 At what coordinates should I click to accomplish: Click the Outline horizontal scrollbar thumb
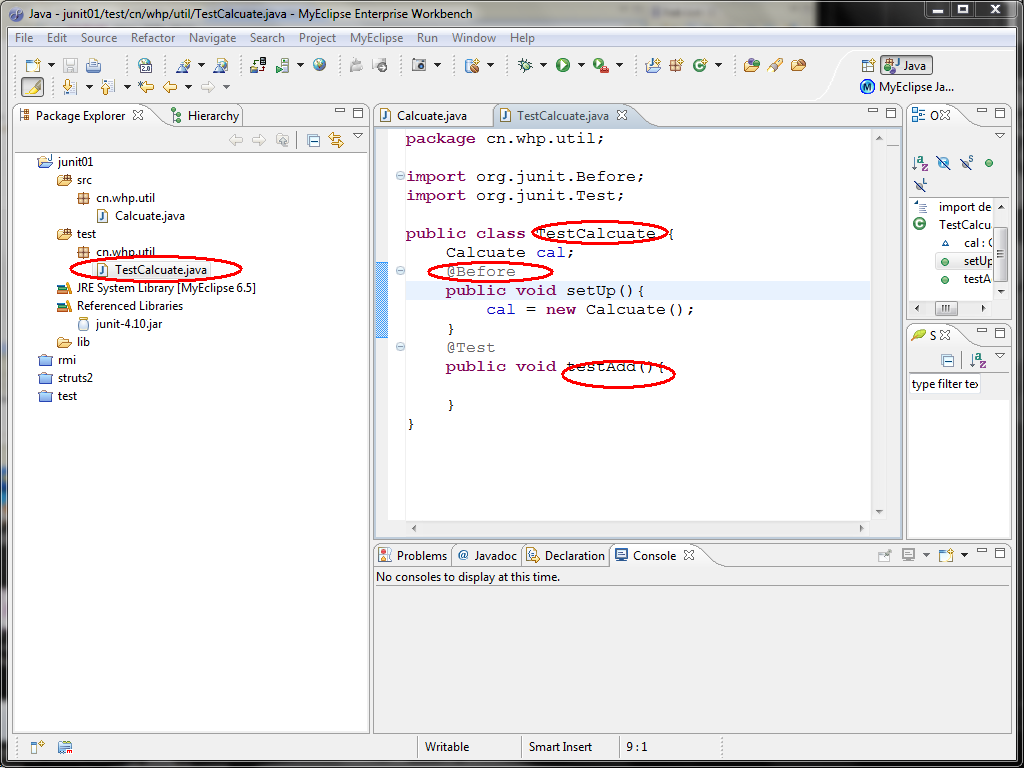[946, 308]
